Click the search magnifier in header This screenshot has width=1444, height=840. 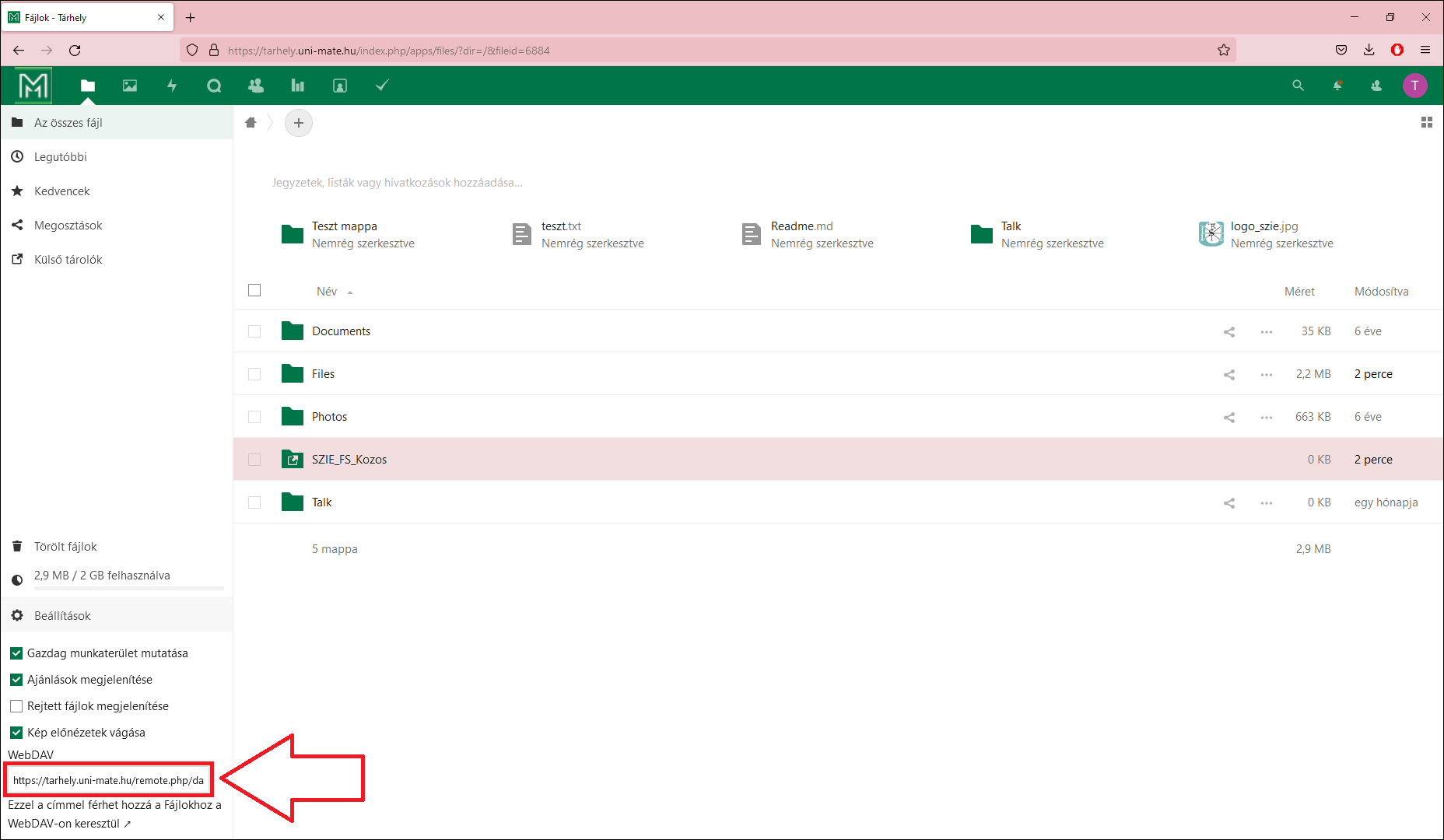click(1298, 86)
